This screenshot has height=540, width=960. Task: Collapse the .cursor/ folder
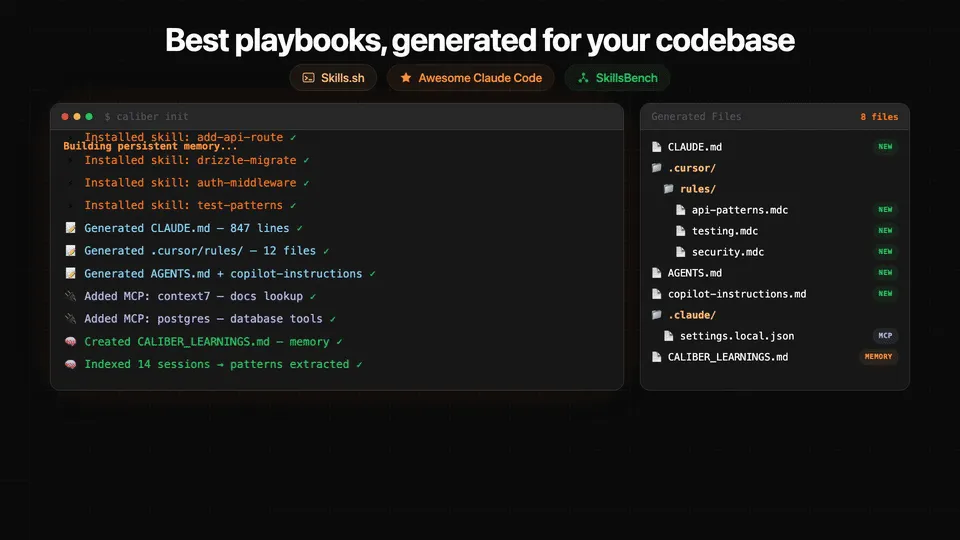click(691, 168)
